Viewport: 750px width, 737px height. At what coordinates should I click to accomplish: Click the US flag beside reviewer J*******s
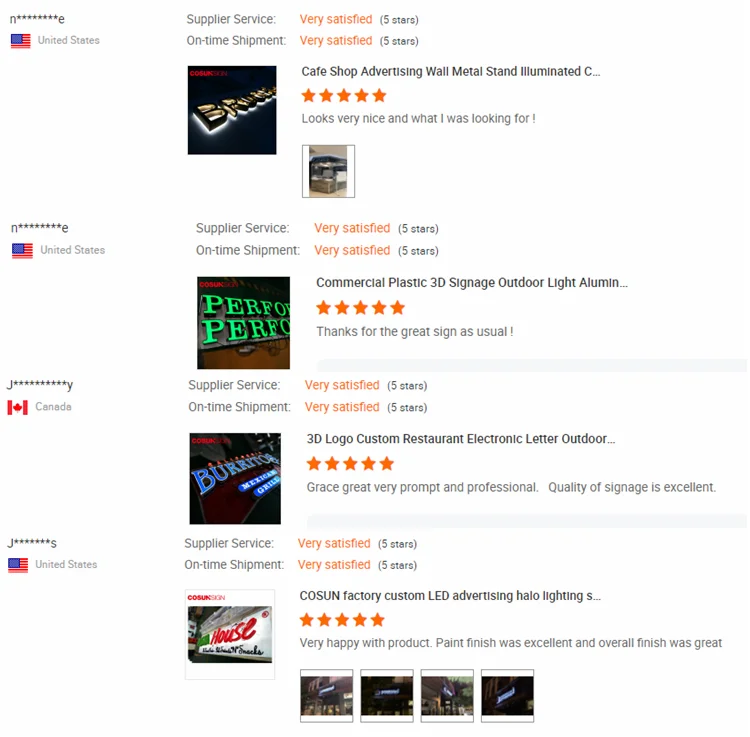coord(18,565)
